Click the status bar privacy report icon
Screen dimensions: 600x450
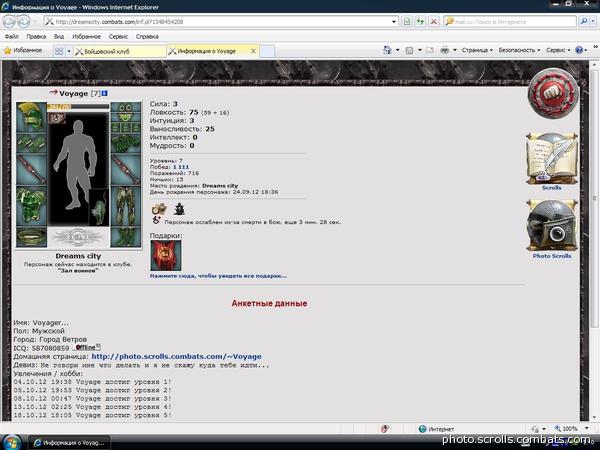point(385,429)
